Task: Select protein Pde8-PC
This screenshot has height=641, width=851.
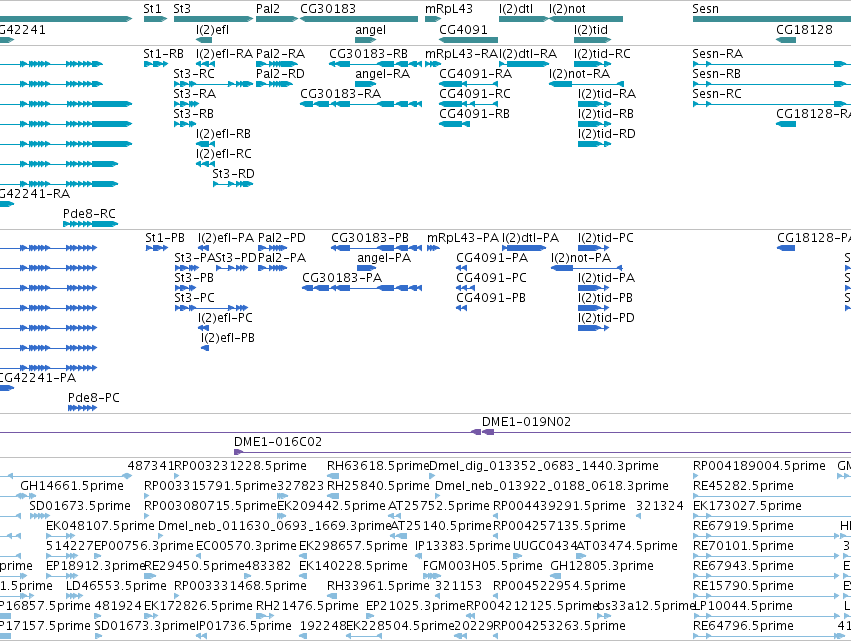Action: 82,408
